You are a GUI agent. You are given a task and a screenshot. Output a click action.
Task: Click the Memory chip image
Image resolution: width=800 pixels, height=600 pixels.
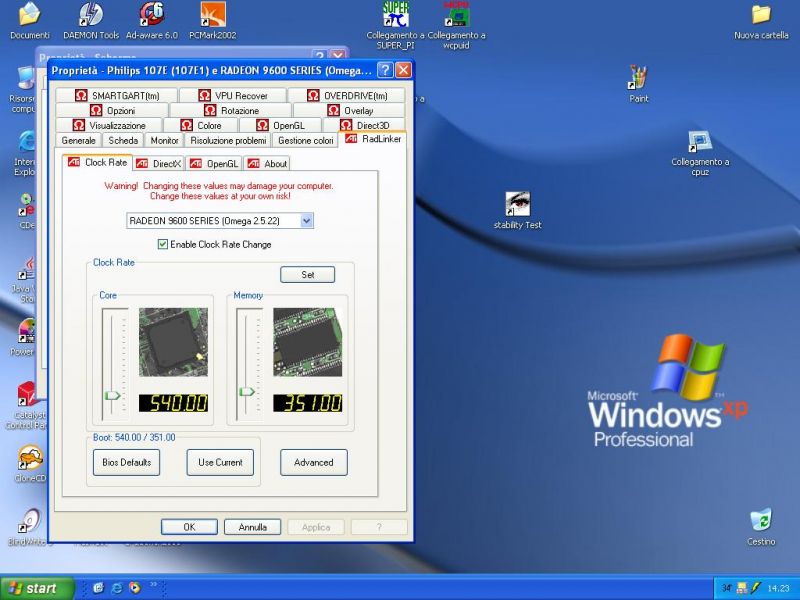pos(308,342)
